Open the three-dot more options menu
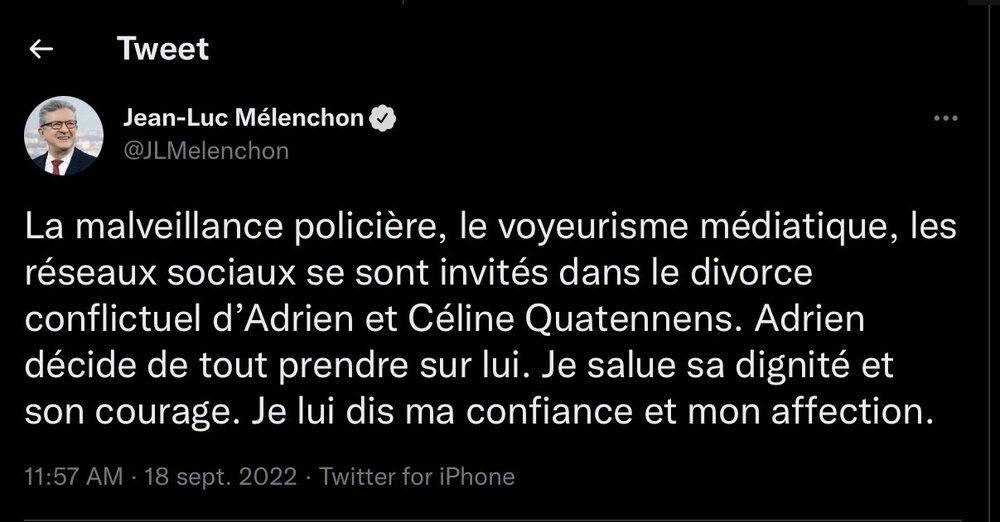This screenshot has width=1000, height=522. pyautogui.click(x=945, y=119)
